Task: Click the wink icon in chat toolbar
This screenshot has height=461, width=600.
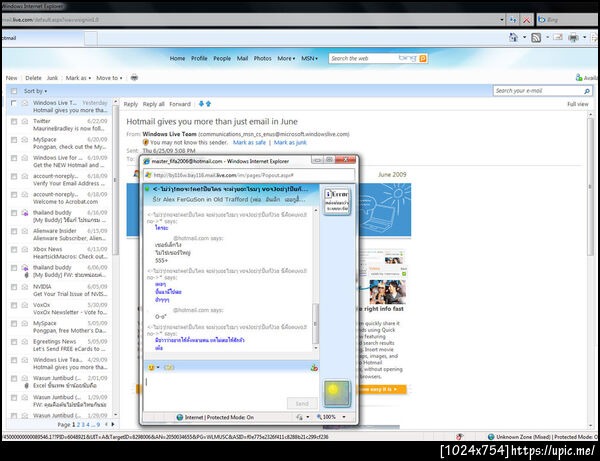Action: point(169,367)
